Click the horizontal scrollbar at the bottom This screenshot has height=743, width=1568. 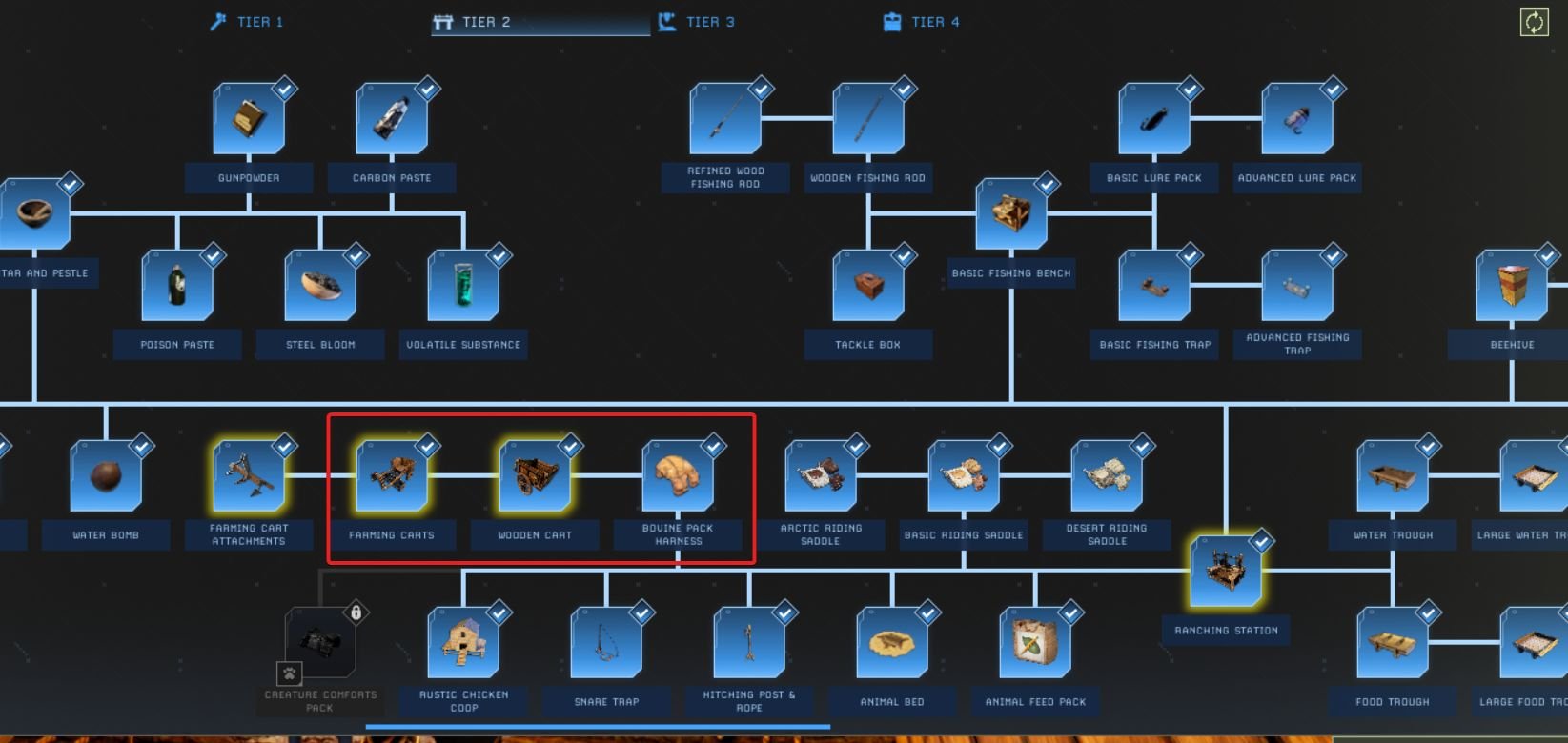(x=598, y=727)
